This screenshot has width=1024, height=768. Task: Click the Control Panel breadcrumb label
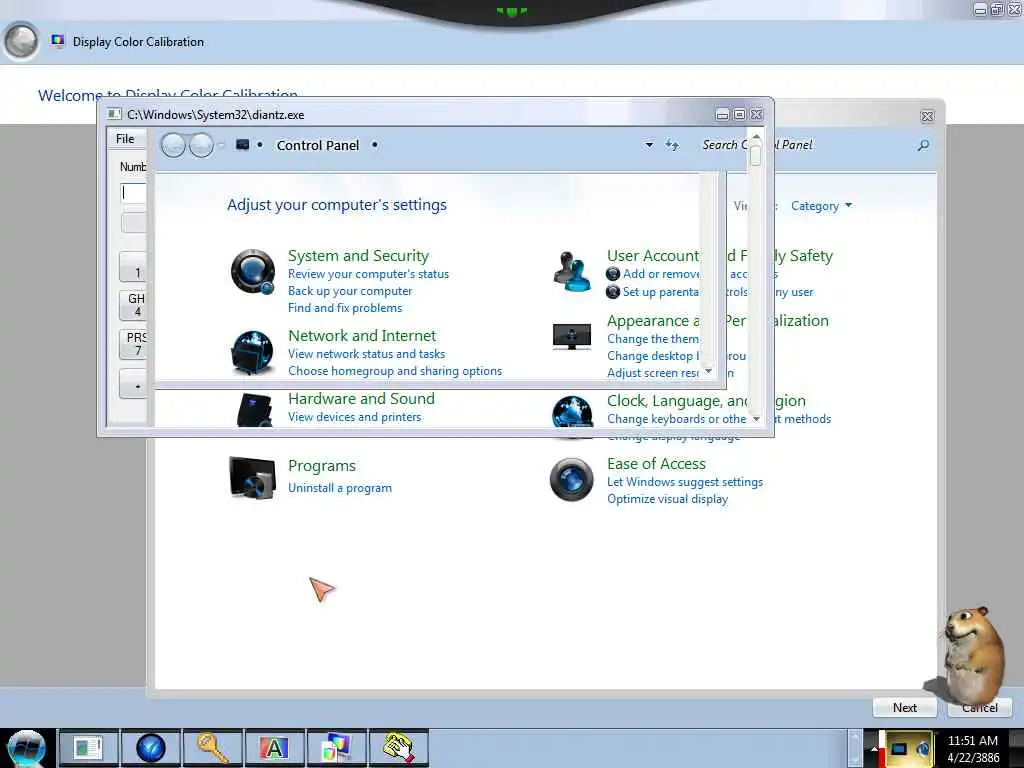tap(317, 145)
